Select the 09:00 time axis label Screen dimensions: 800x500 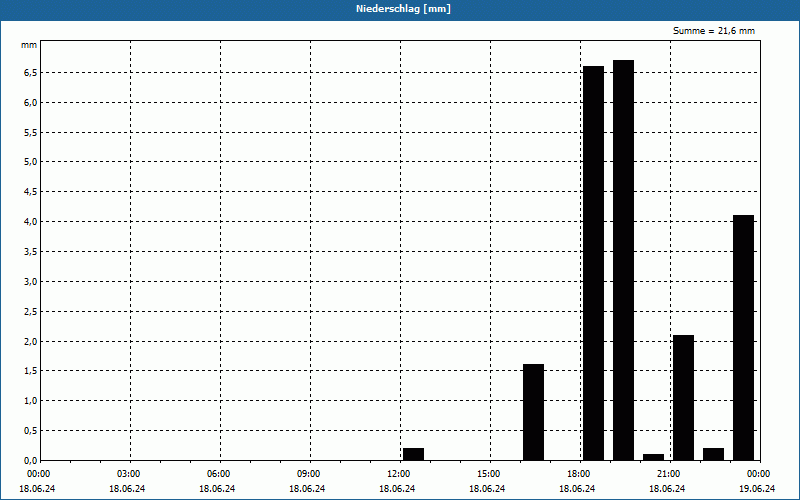pyautogui.click(x=309, y=473)
